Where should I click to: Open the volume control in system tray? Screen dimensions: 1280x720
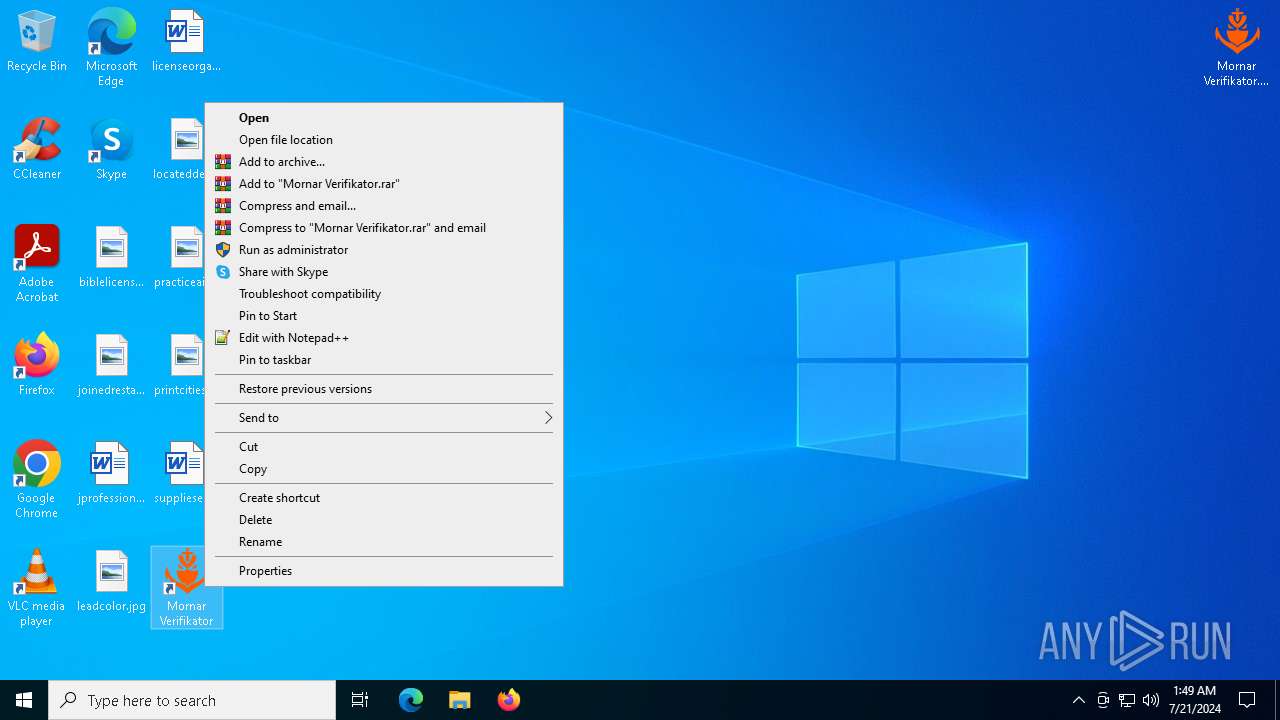[1151, 700]
